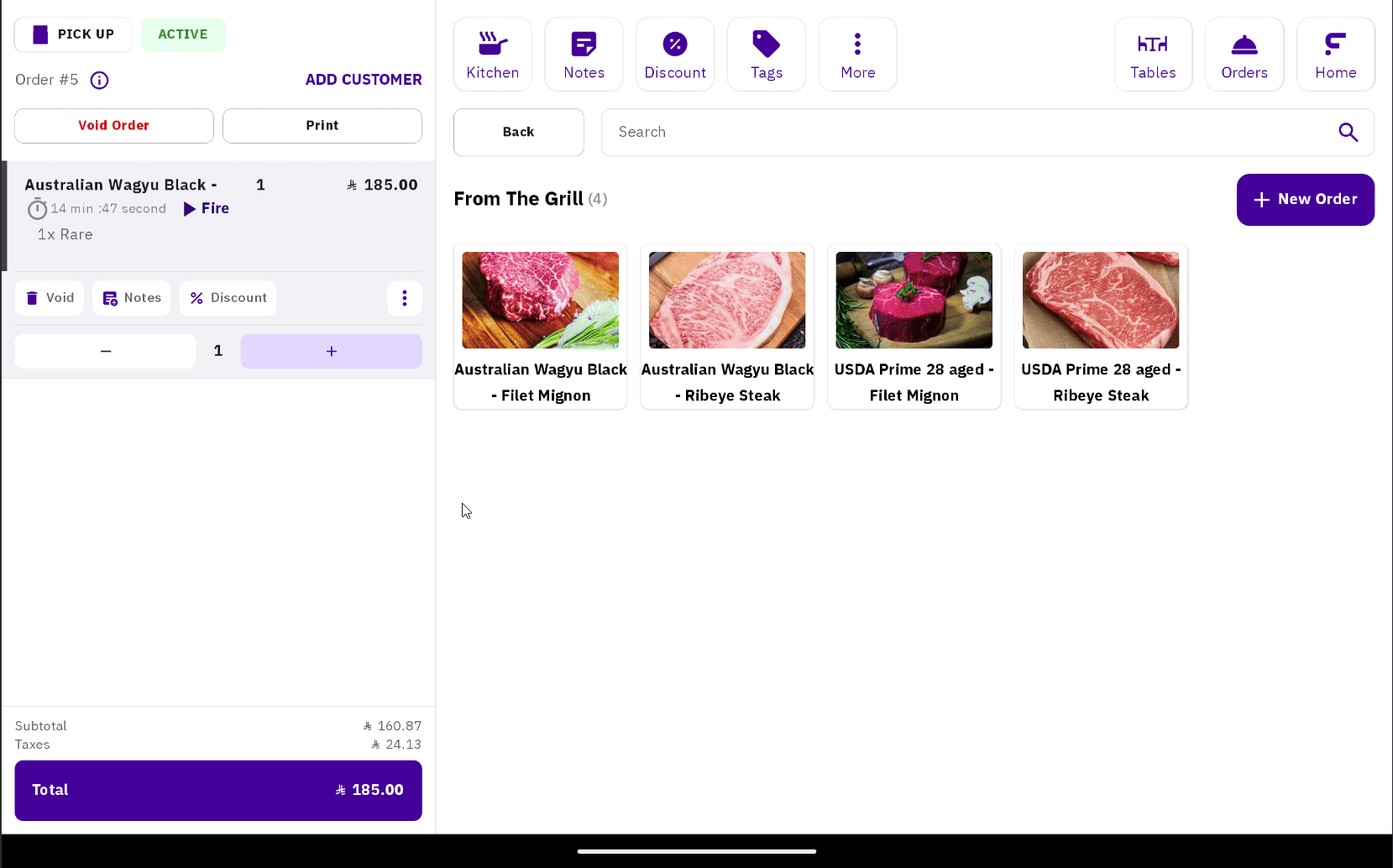1393x868 pixels.
Task: Open the Orders list
Action: click(x=1244, y=55)
